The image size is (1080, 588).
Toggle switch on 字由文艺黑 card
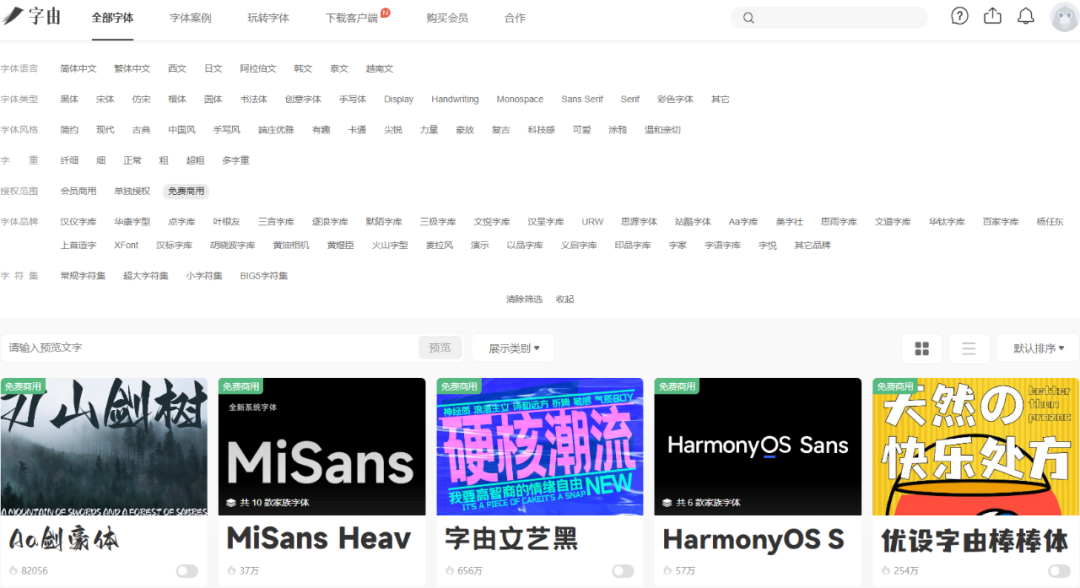(x=623, y=571)
